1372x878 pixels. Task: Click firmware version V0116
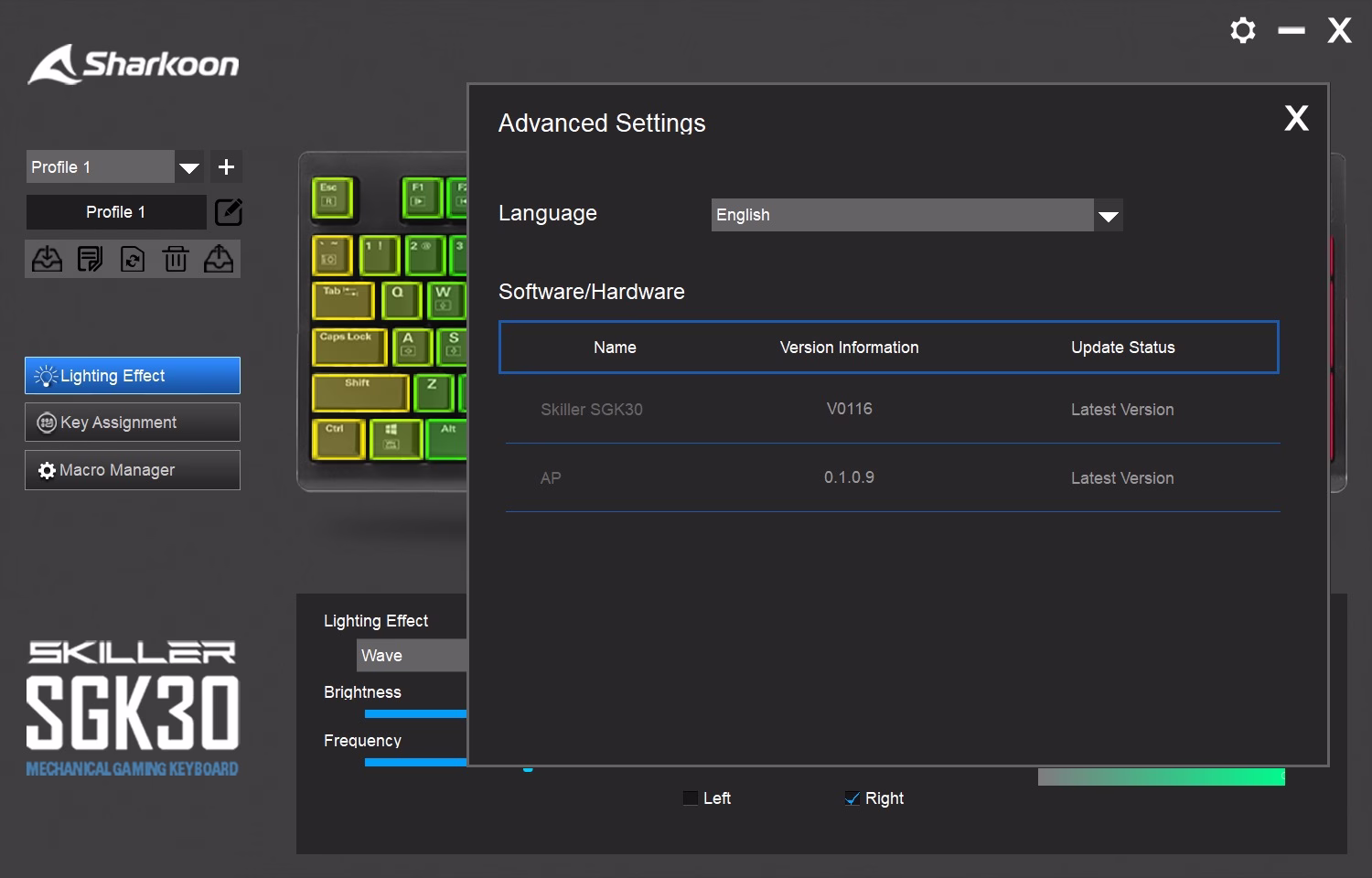(x=849, y=409)
